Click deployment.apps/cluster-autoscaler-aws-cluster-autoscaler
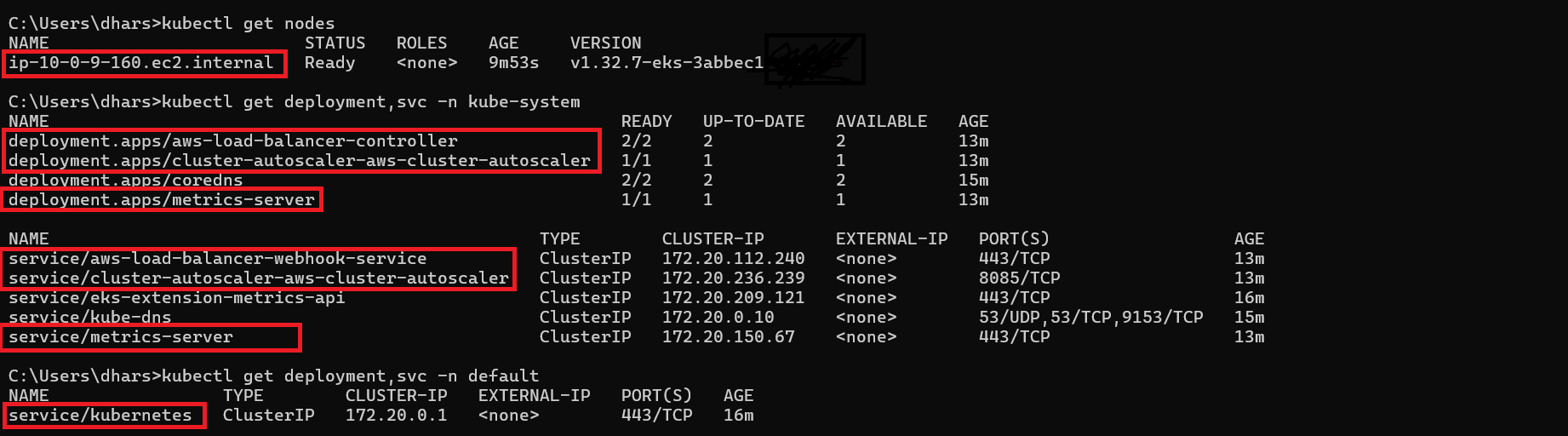The image size is (1568, 436). (x=300, y=161)
